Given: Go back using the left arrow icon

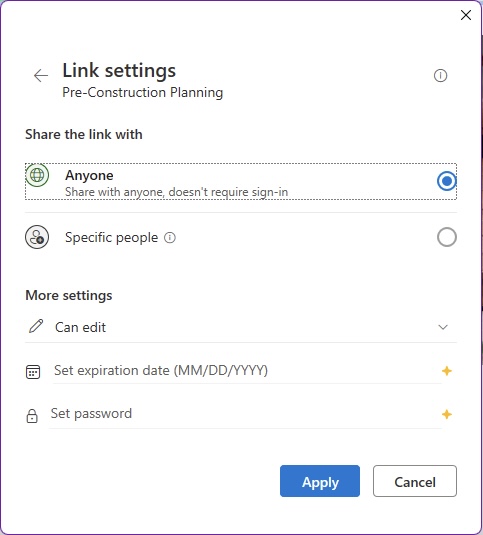Looking at the screenshot, I should click(41, 75).
